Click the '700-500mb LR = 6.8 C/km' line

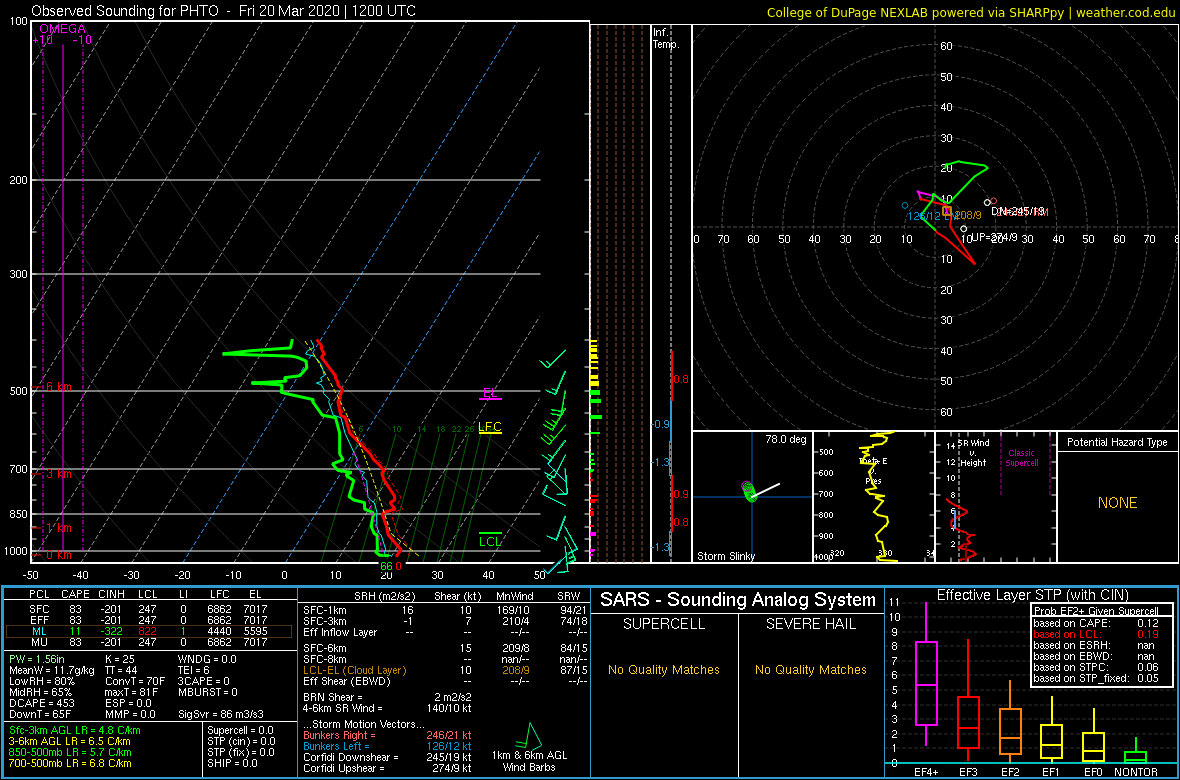point(69,765)
